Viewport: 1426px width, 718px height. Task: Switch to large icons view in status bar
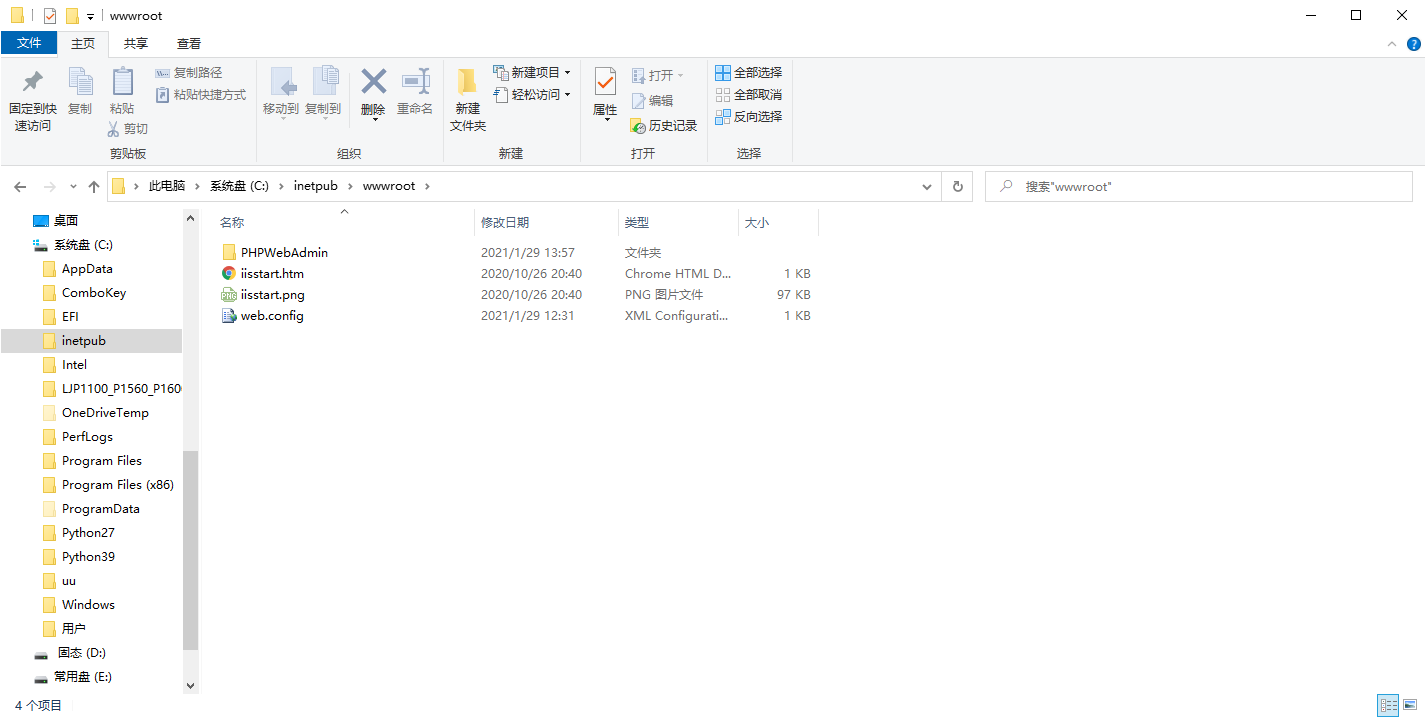(x=1410, y=706)
